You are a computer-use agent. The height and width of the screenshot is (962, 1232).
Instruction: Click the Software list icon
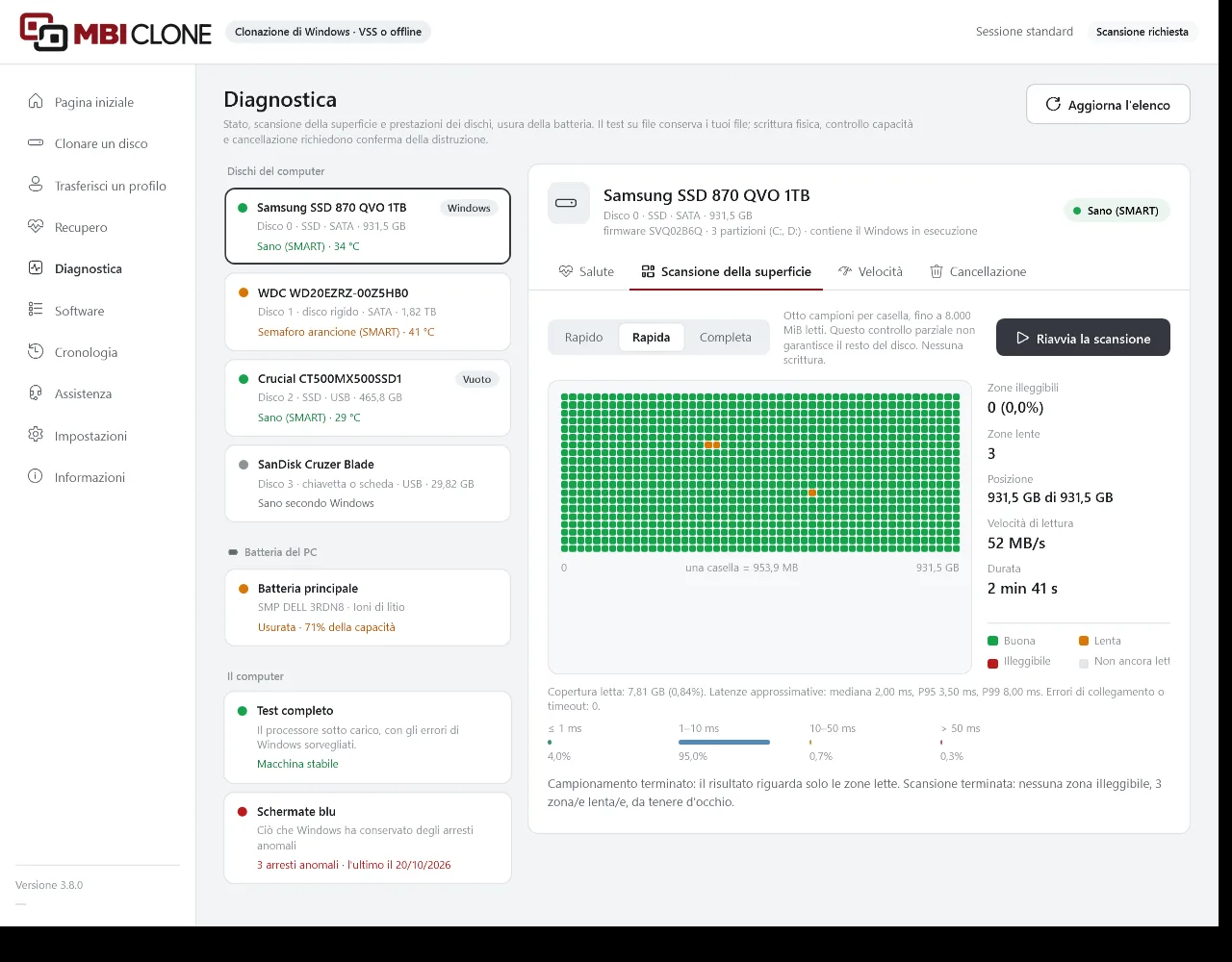coord(36,310)
